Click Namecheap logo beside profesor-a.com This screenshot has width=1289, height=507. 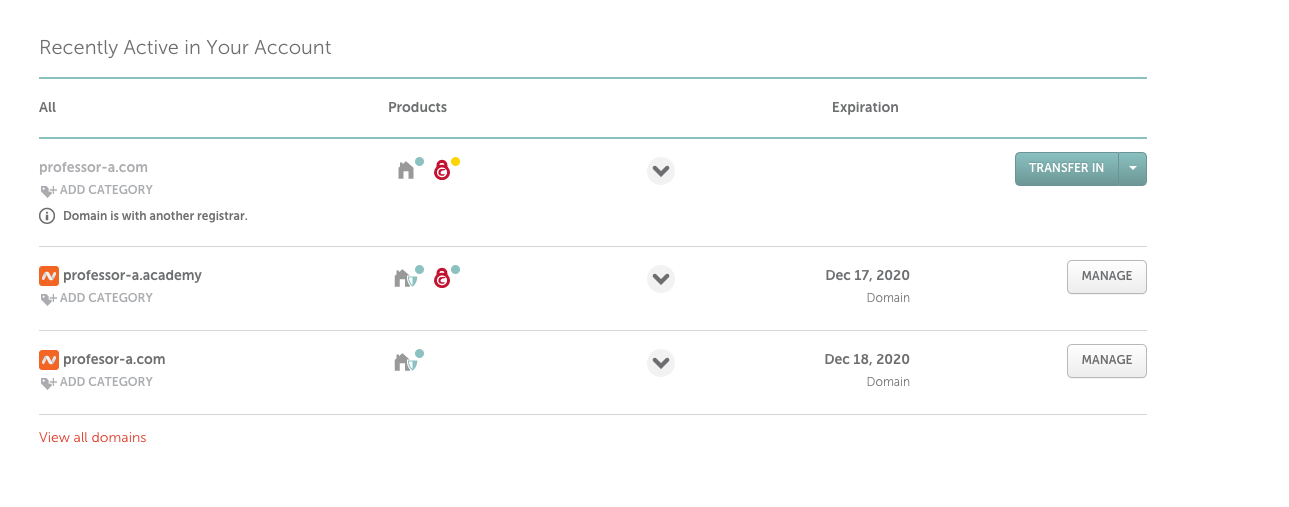click(49, 359)
